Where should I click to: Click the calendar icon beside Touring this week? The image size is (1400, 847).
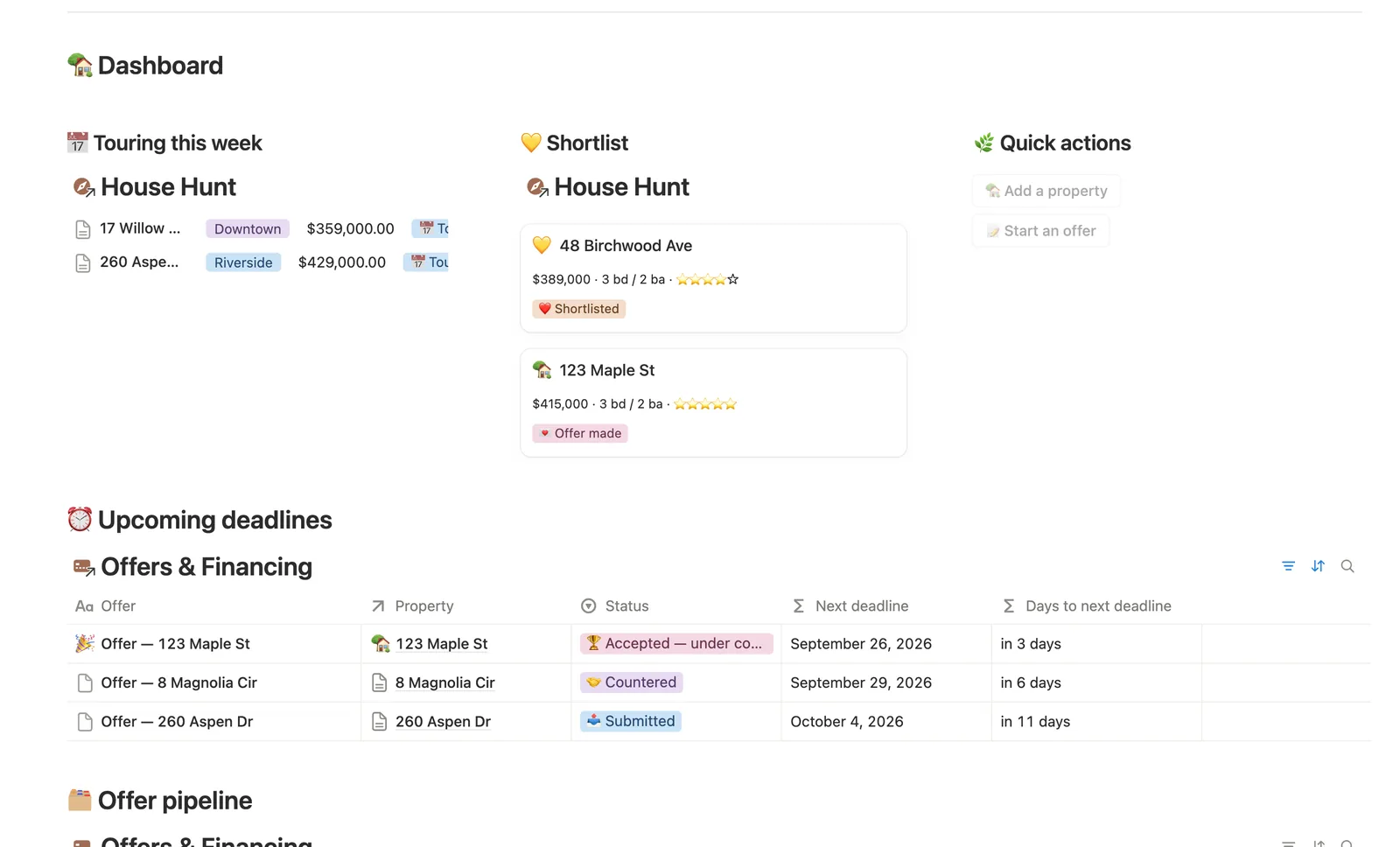tap(78, 143)
